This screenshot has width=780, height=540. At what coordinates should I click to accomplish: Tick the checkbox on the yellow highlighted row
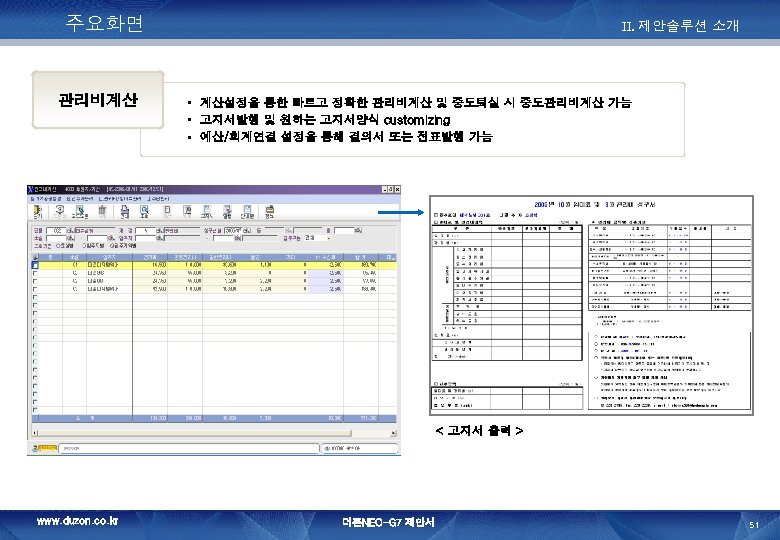click(x=35, y=266)
